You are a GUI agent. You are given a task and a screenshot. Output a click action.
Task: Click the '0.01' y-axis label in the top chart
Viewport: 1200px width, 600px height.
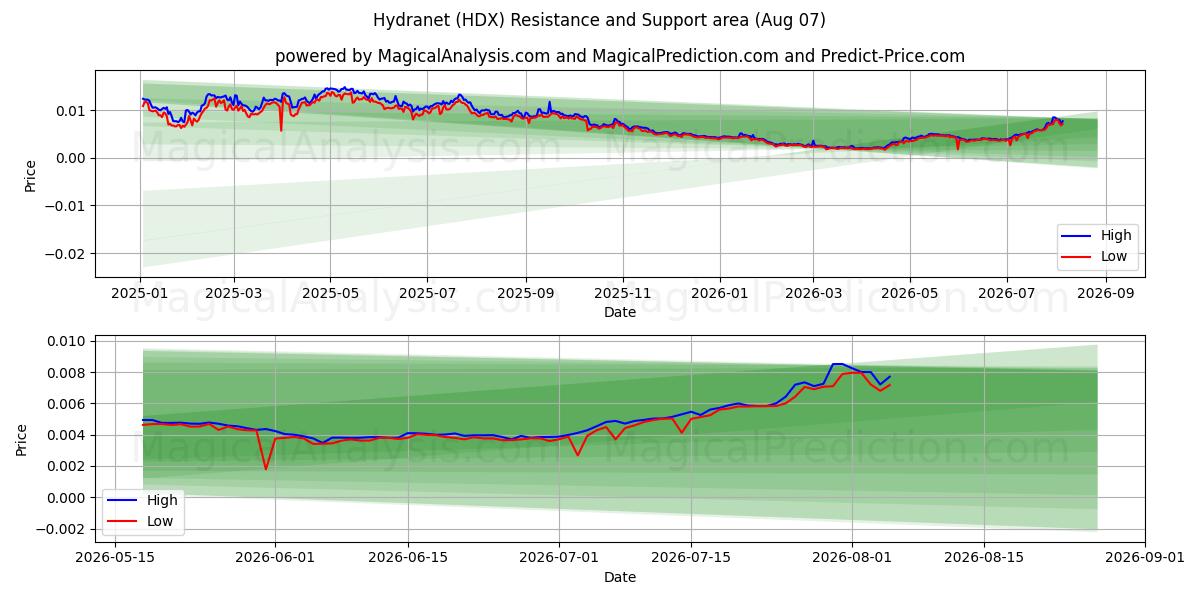[74, 110]
